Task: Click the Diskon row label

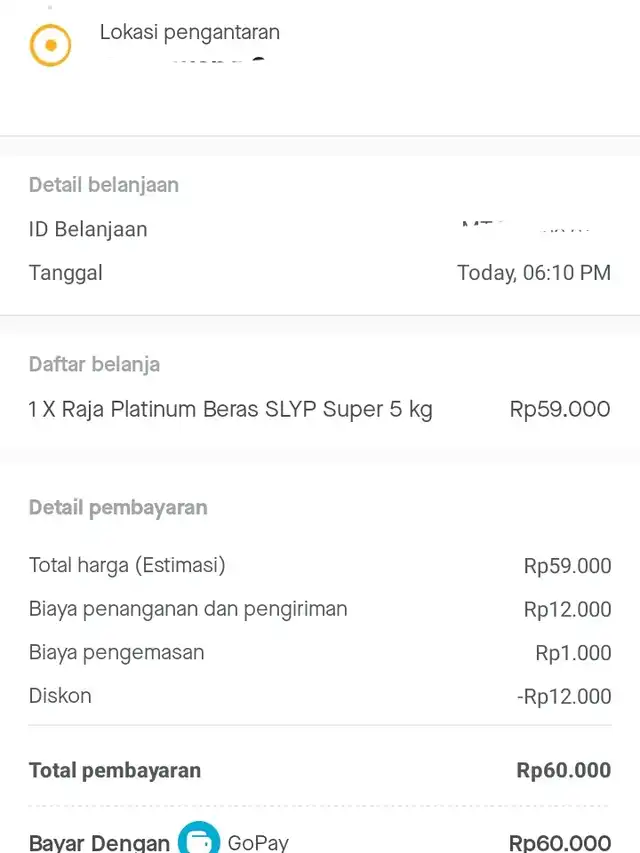Action: point(60,696)
